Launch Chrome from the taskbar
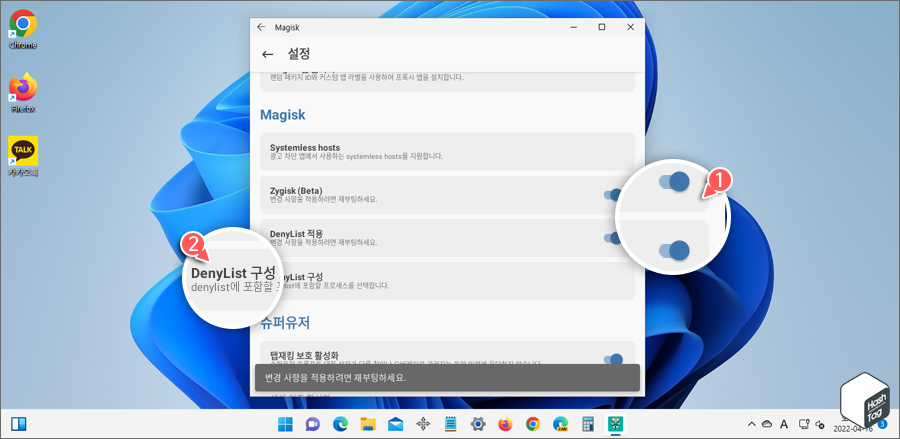900x439 pixels. click(x=533, y=424)
